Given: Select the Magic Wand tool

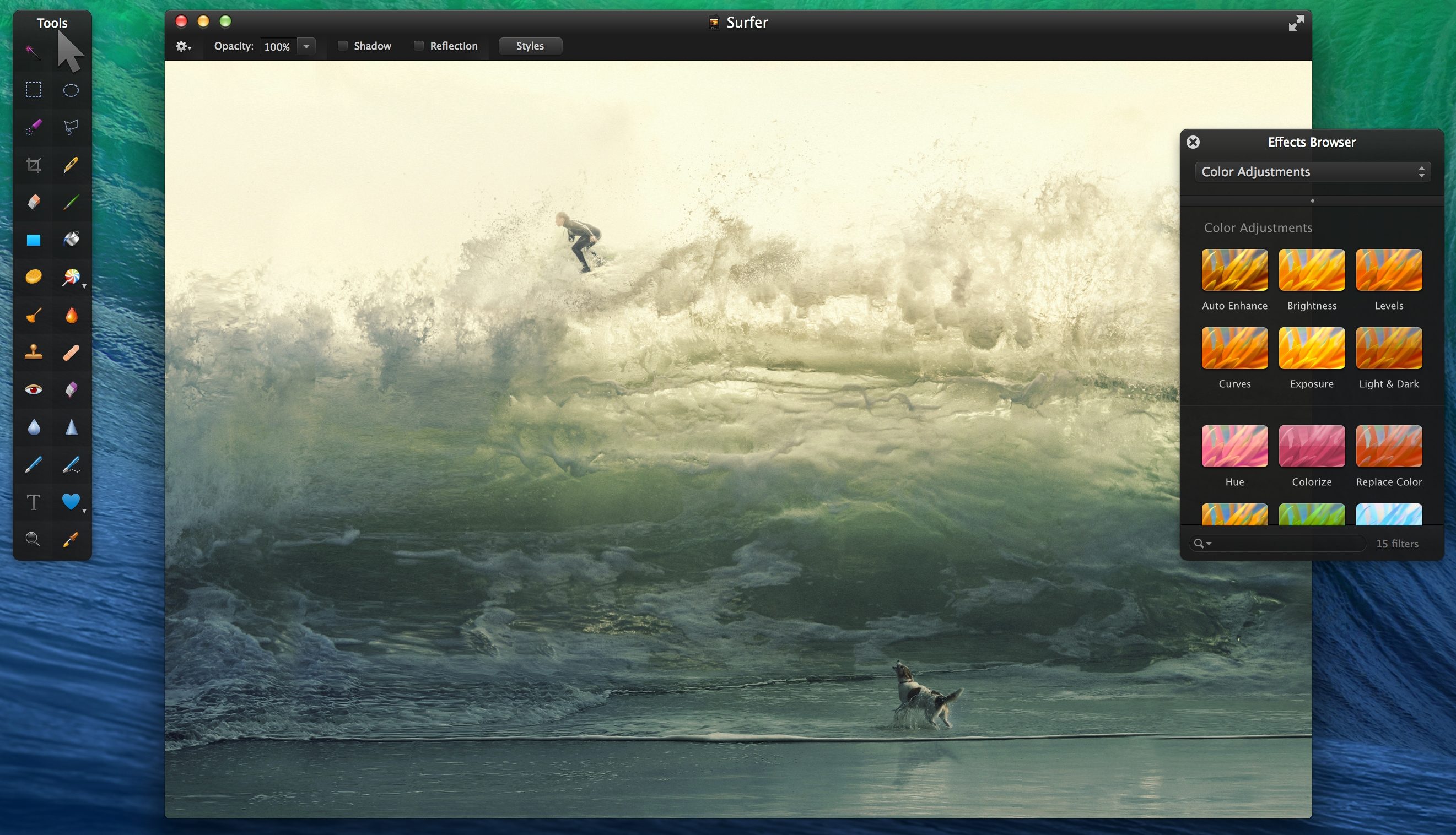Looking at the screenshot, I should [x=33, y=52].
